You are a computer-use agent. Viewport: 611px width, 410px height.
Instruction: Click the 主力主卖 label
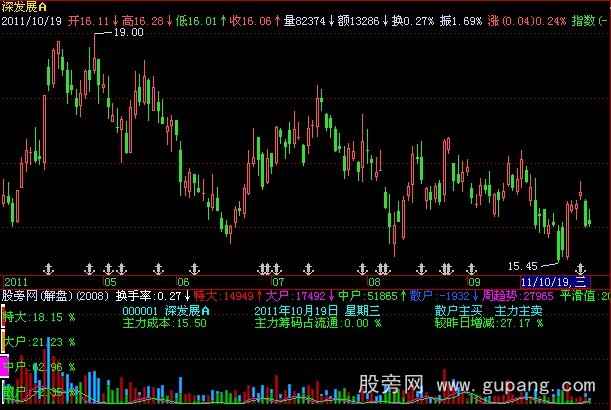518,311
